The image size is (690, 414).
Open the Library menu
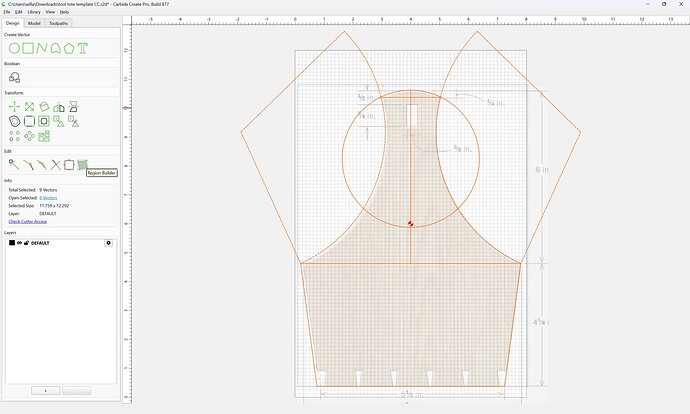[x=34, y=12]
